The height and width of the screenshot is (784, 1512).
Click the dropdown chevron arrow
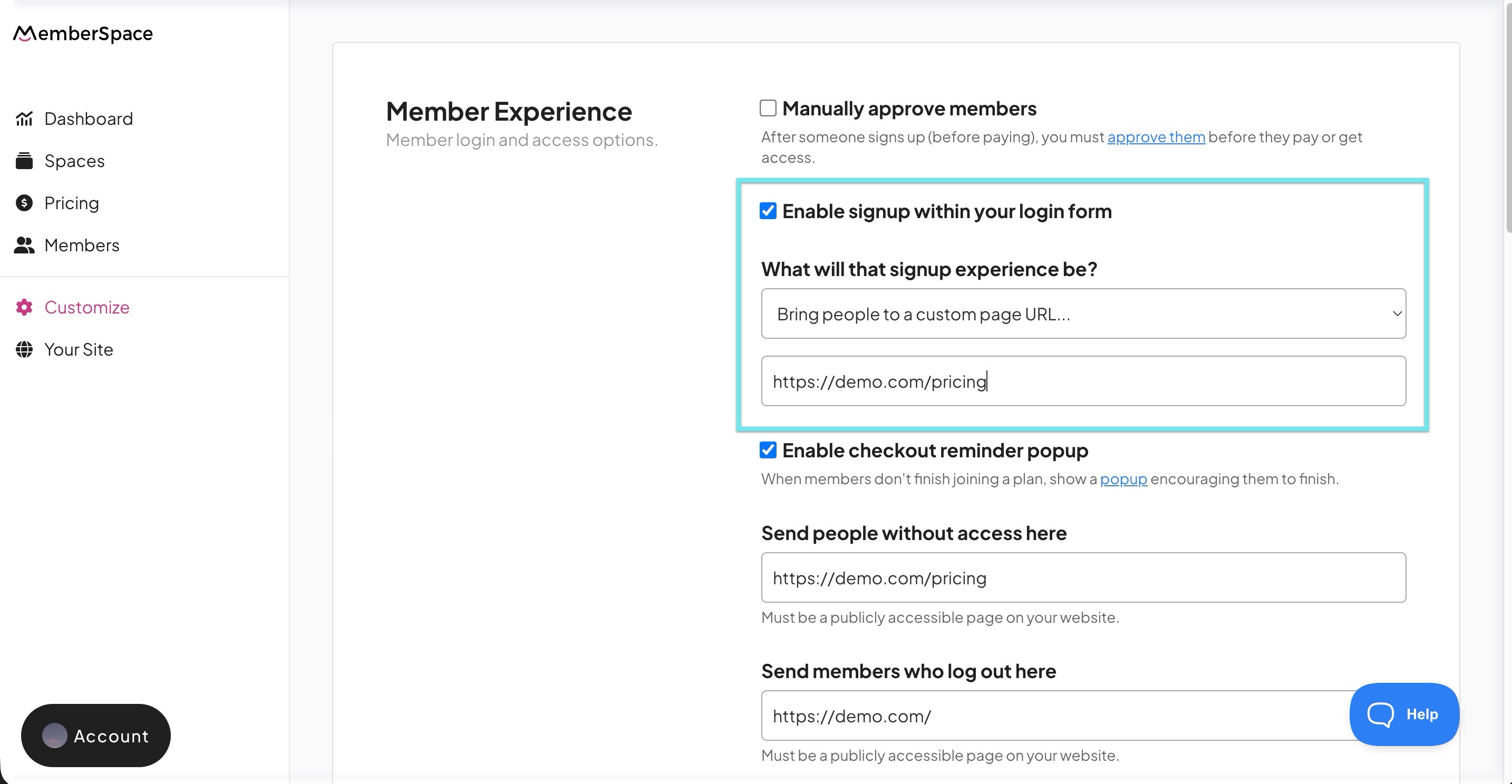[x=1397, y=313]
